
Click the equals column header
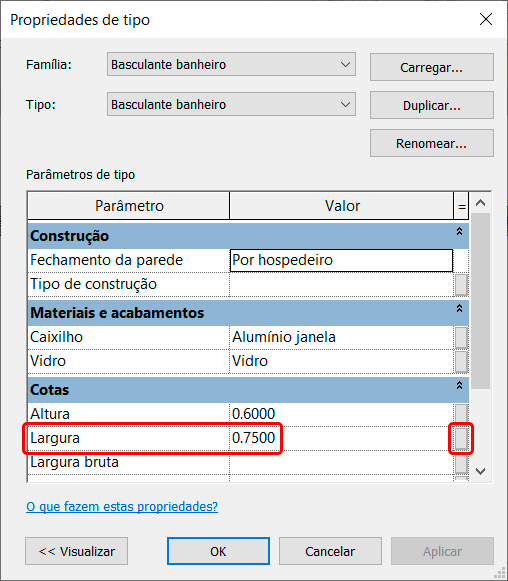[461, 206]
